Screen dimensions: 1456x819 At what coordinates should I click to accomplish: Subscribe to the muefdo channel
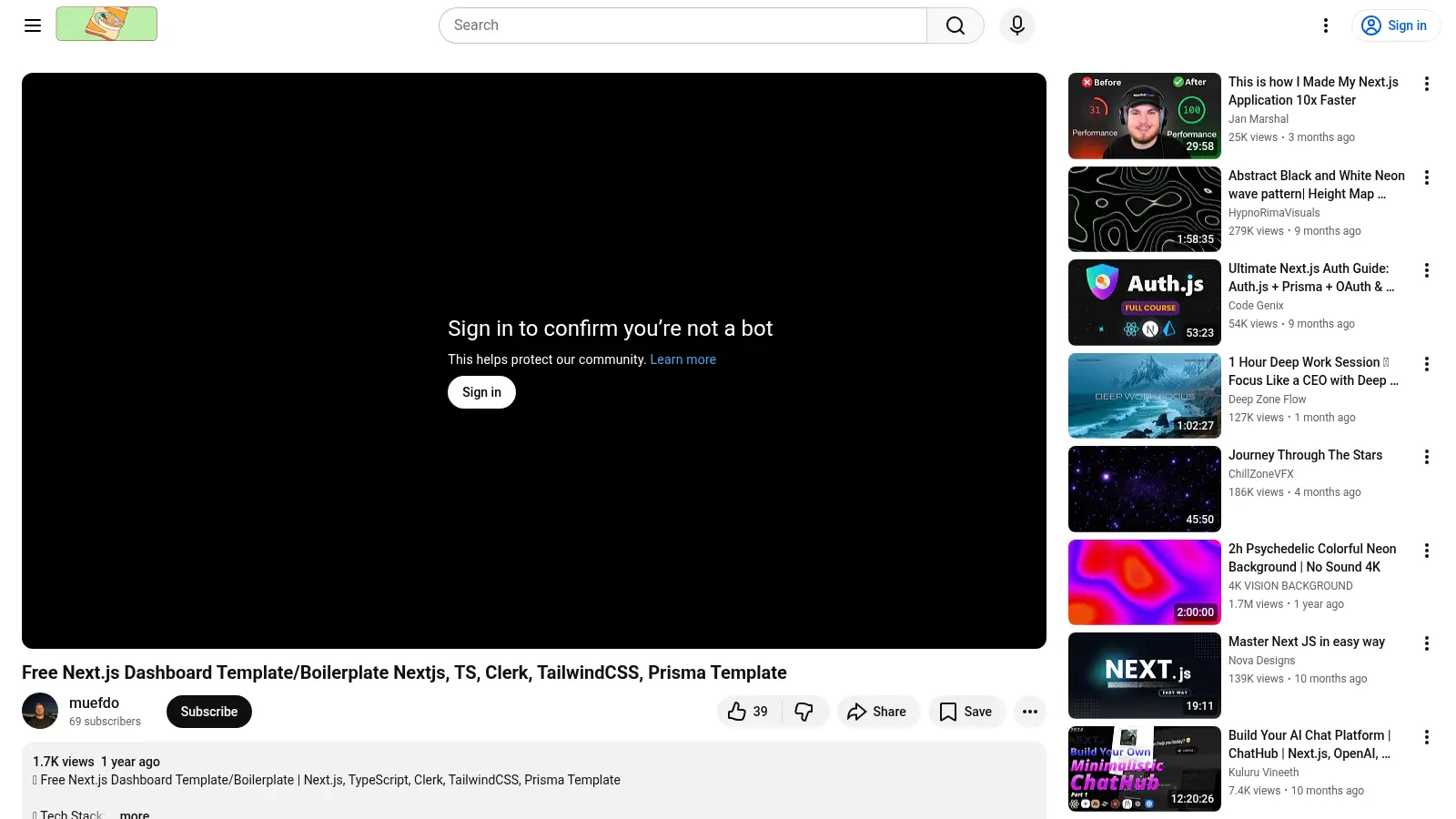[x=209, y=712]
